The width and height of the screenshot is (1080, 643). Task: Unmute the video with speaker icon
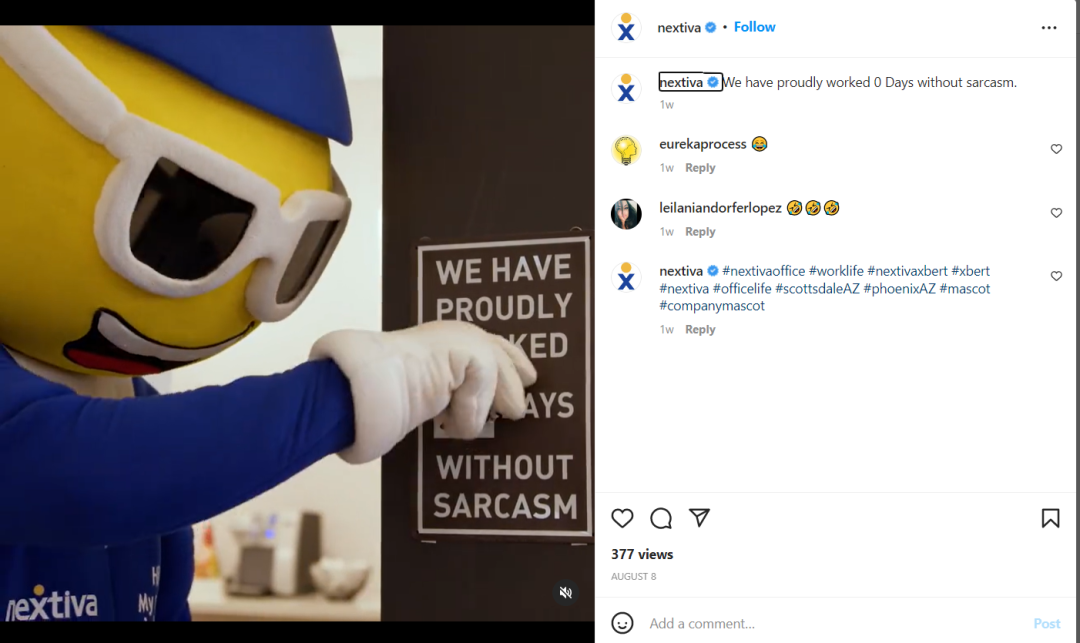tap(565, 593)
